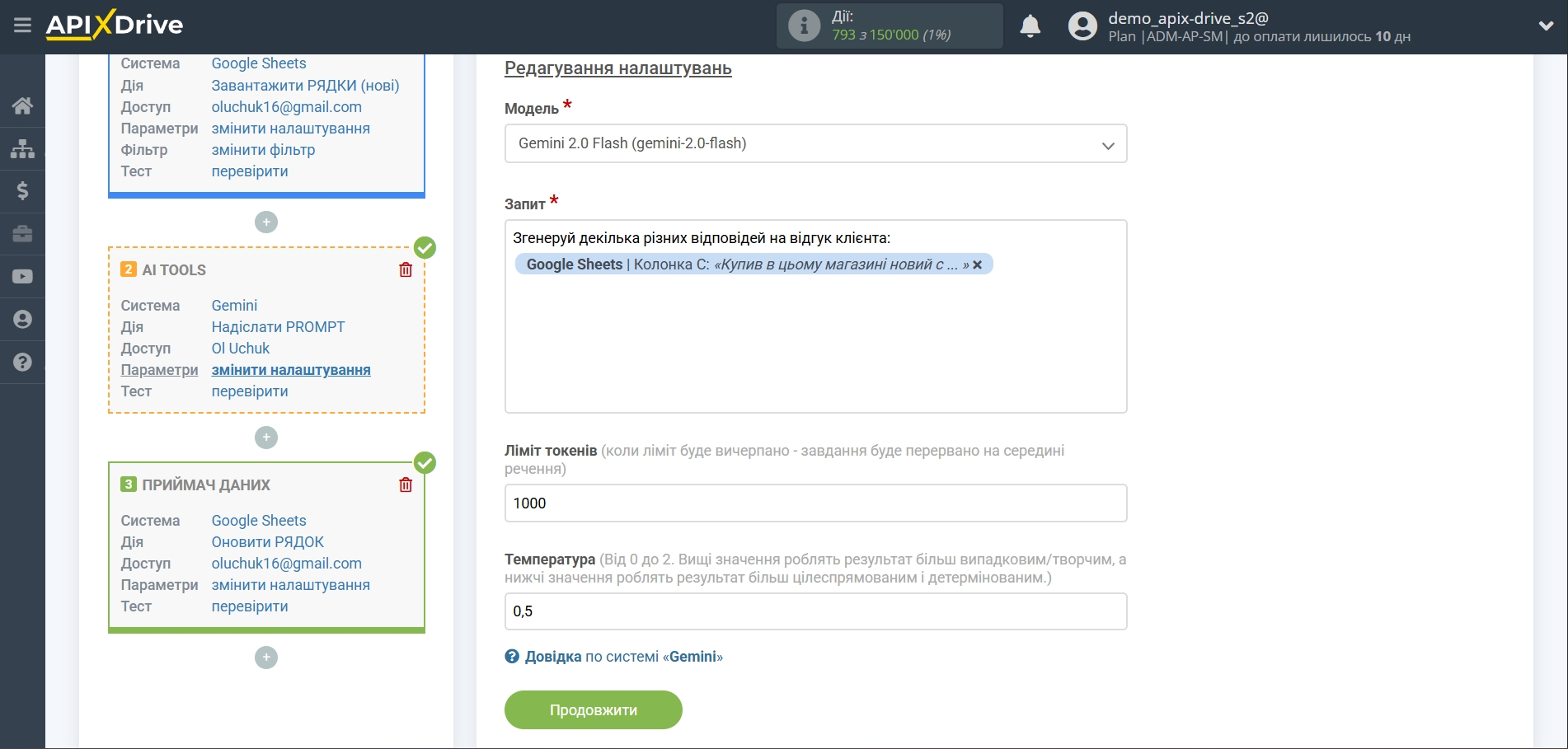Image resolution: width=1568 pixels, height=749 pixels.
Task: Open the YouTube video sidebar icon
Action: 22,277
